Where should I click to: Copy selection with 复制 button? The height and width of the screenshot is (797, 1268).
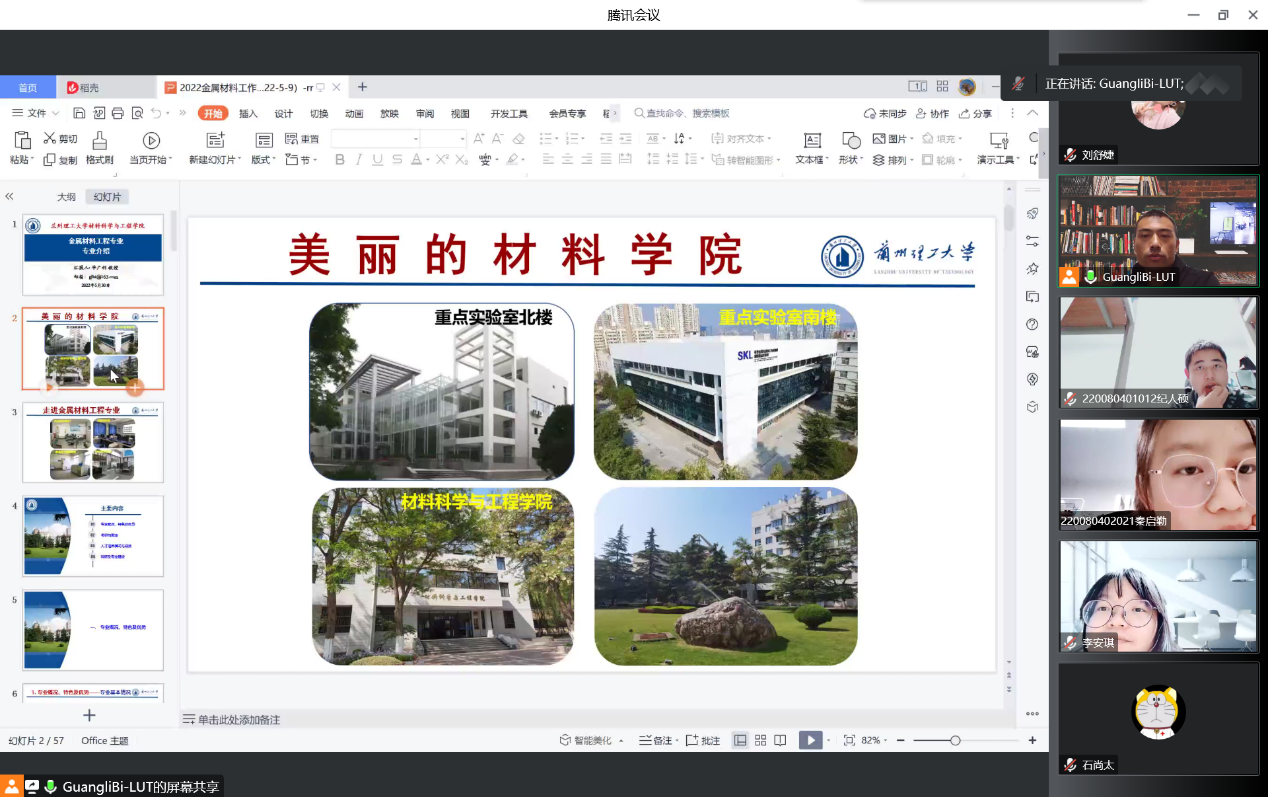[x=60, y=160]
